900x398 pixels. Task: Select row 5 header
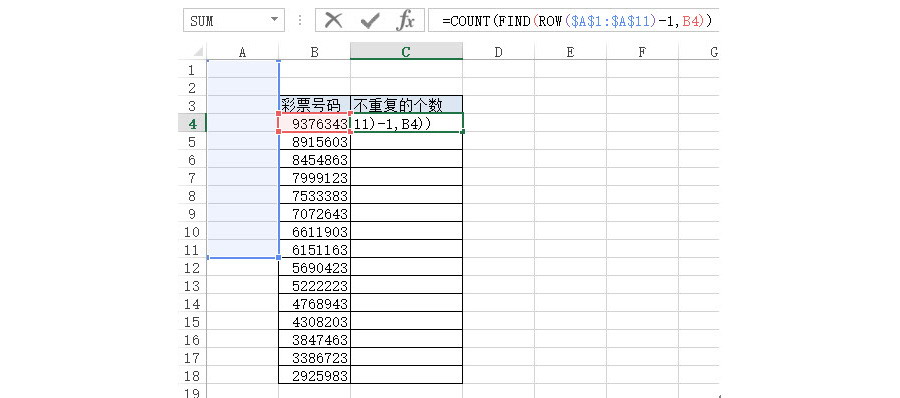(192, 141)
